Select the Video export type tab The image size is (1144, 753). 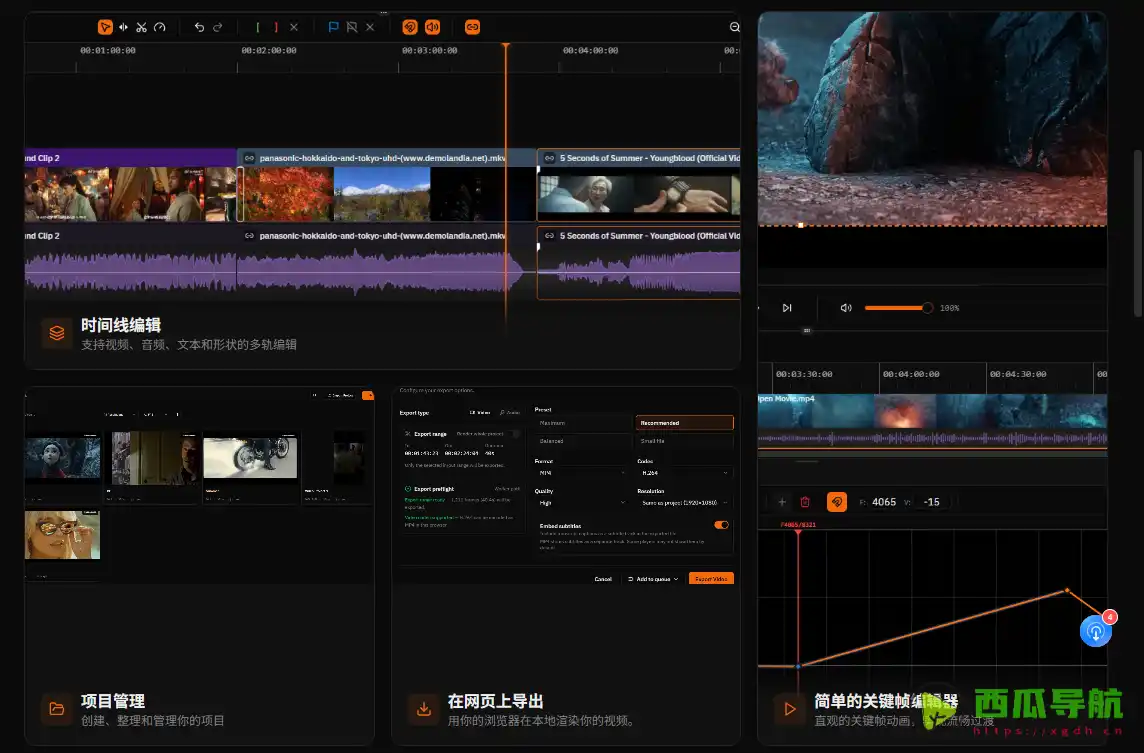tap(480, 413)
